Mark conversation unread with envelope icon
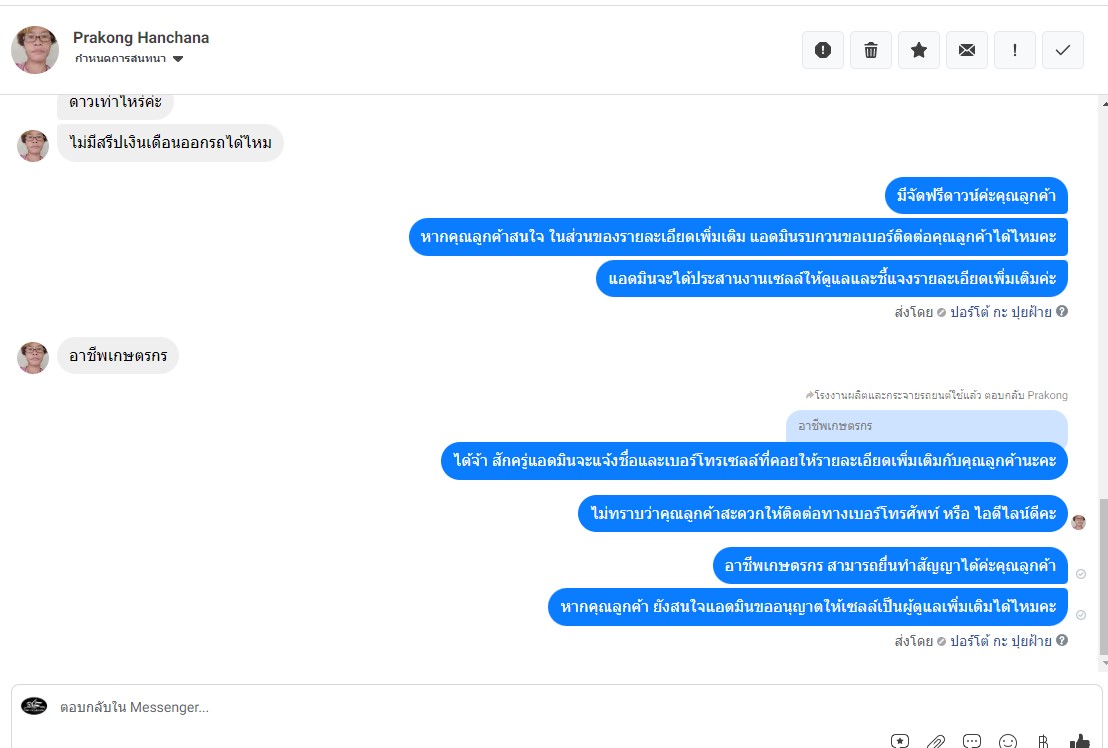Viewport: 1108px width, 748px height. [x=967, y=50]
